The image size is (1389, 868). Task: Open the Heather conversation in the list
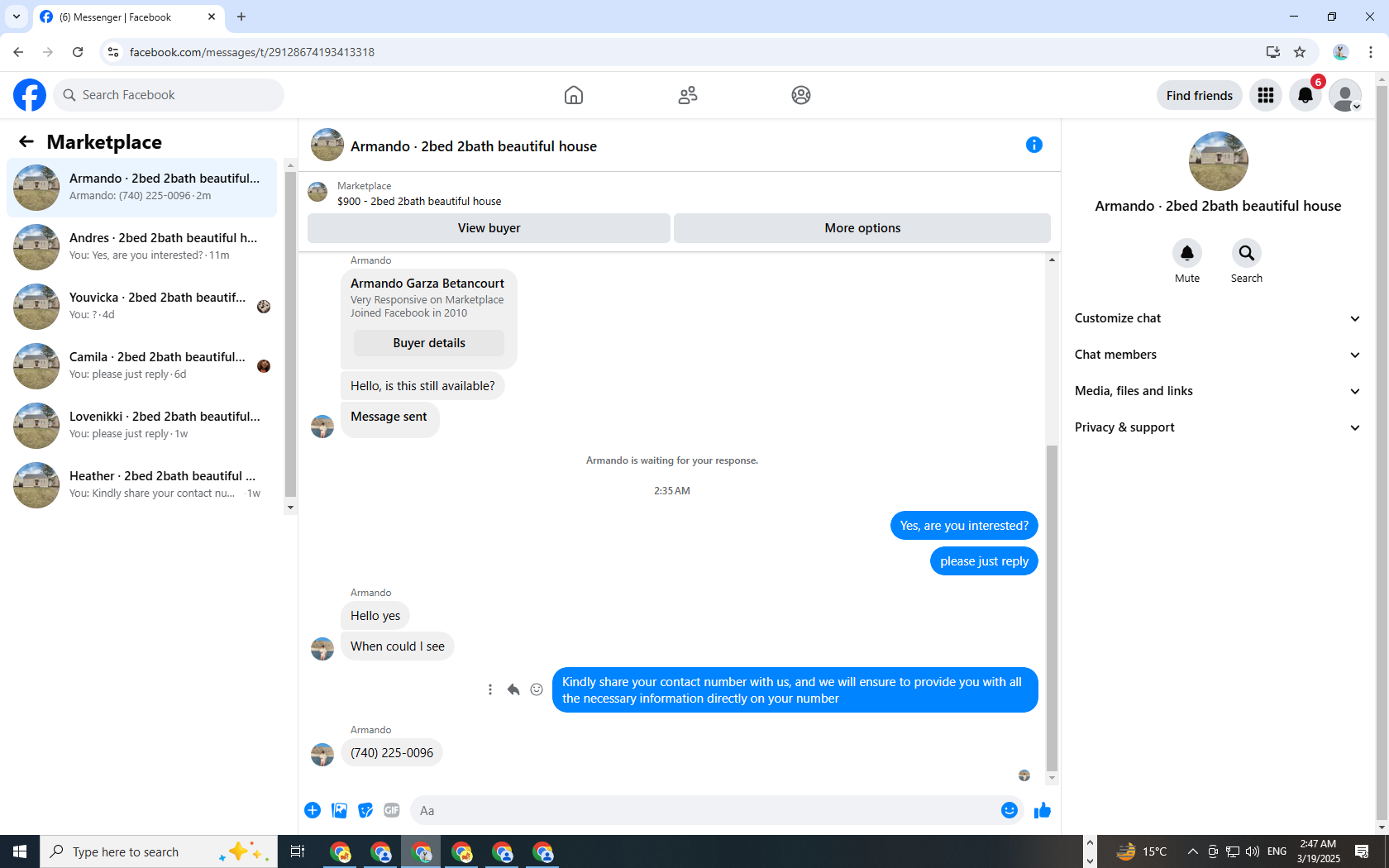point(142,485)
